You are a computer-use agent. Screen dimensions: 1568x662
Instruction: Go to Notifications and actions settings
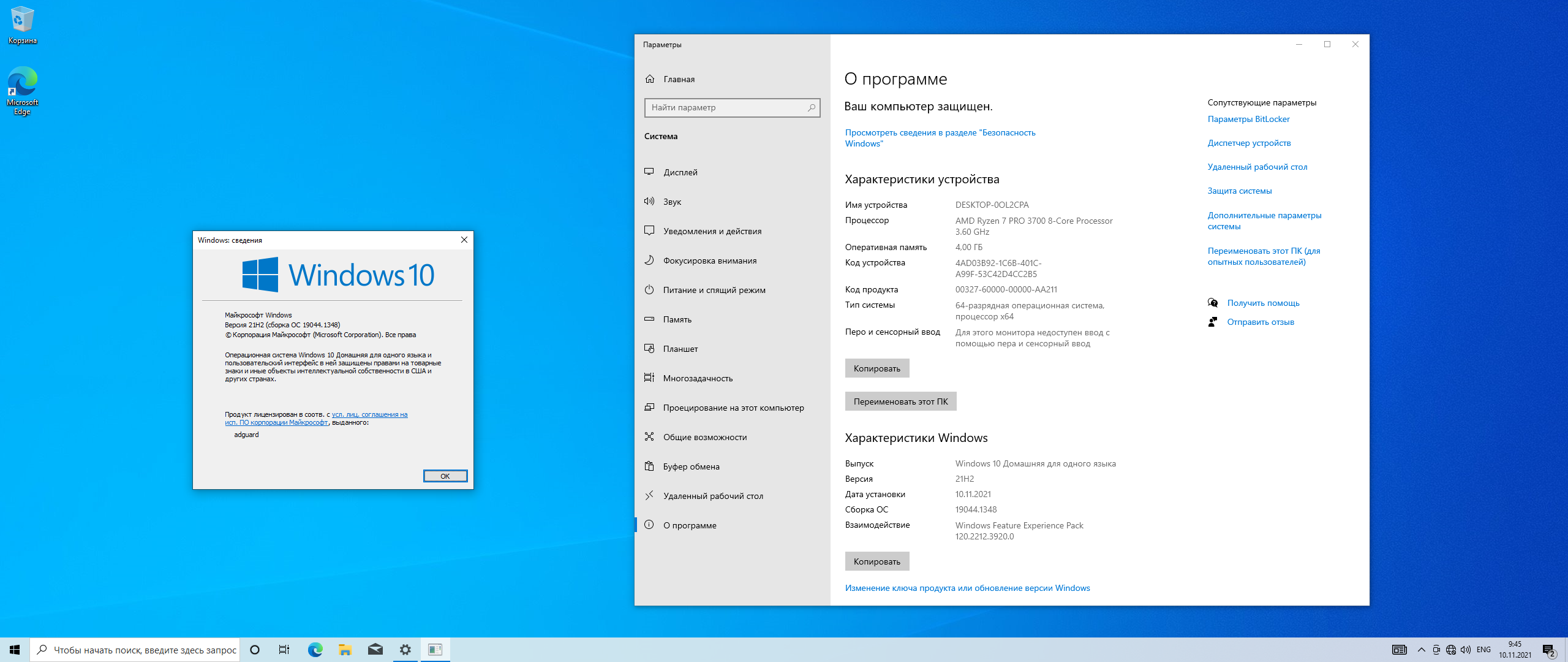click(733, 231)
